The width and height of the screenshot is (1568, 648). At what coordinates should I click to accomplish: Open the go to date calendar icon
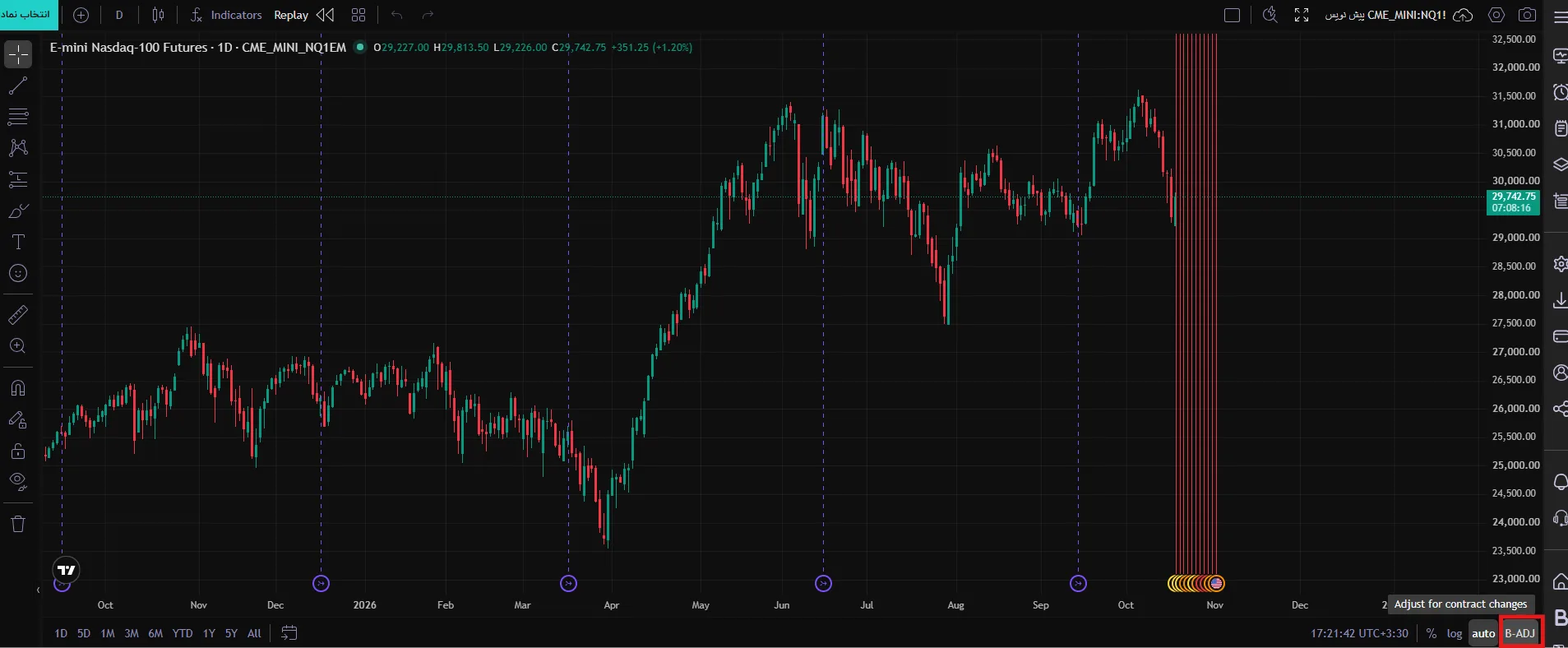[x=289, y=633]
